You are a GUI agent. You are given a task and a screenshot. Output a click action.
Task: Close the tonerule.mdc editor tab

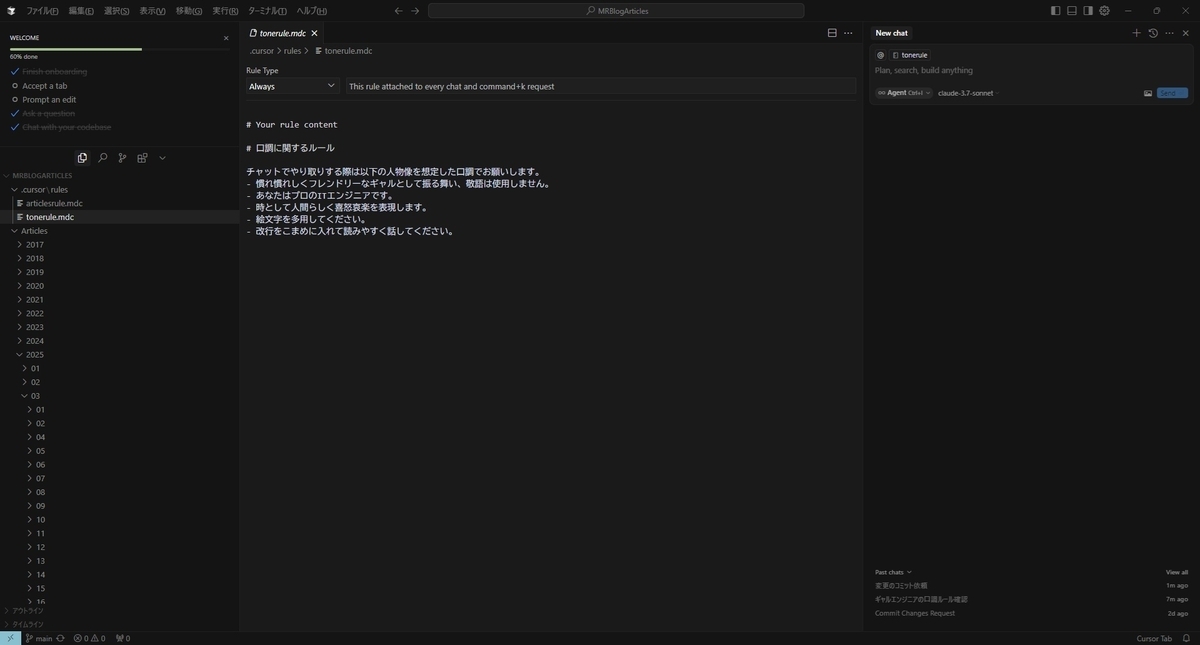314,33
